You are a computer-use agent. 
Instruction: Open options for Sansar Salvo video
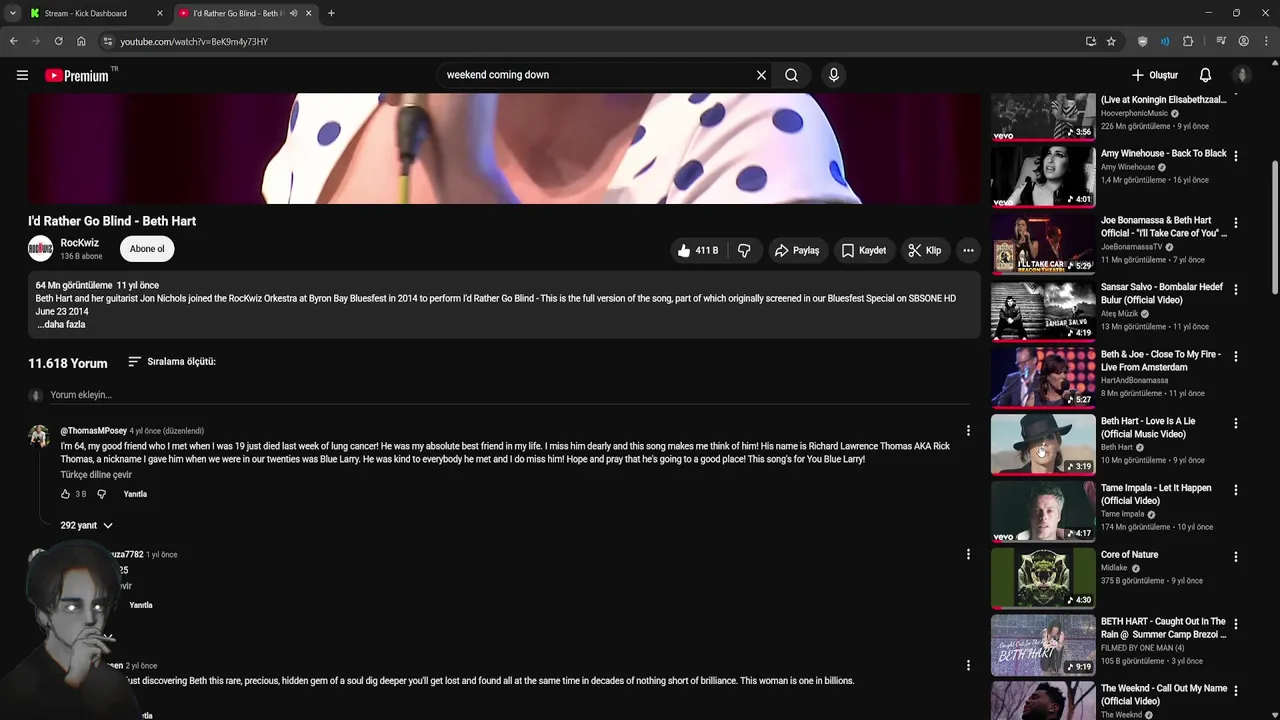[1236, 290]
